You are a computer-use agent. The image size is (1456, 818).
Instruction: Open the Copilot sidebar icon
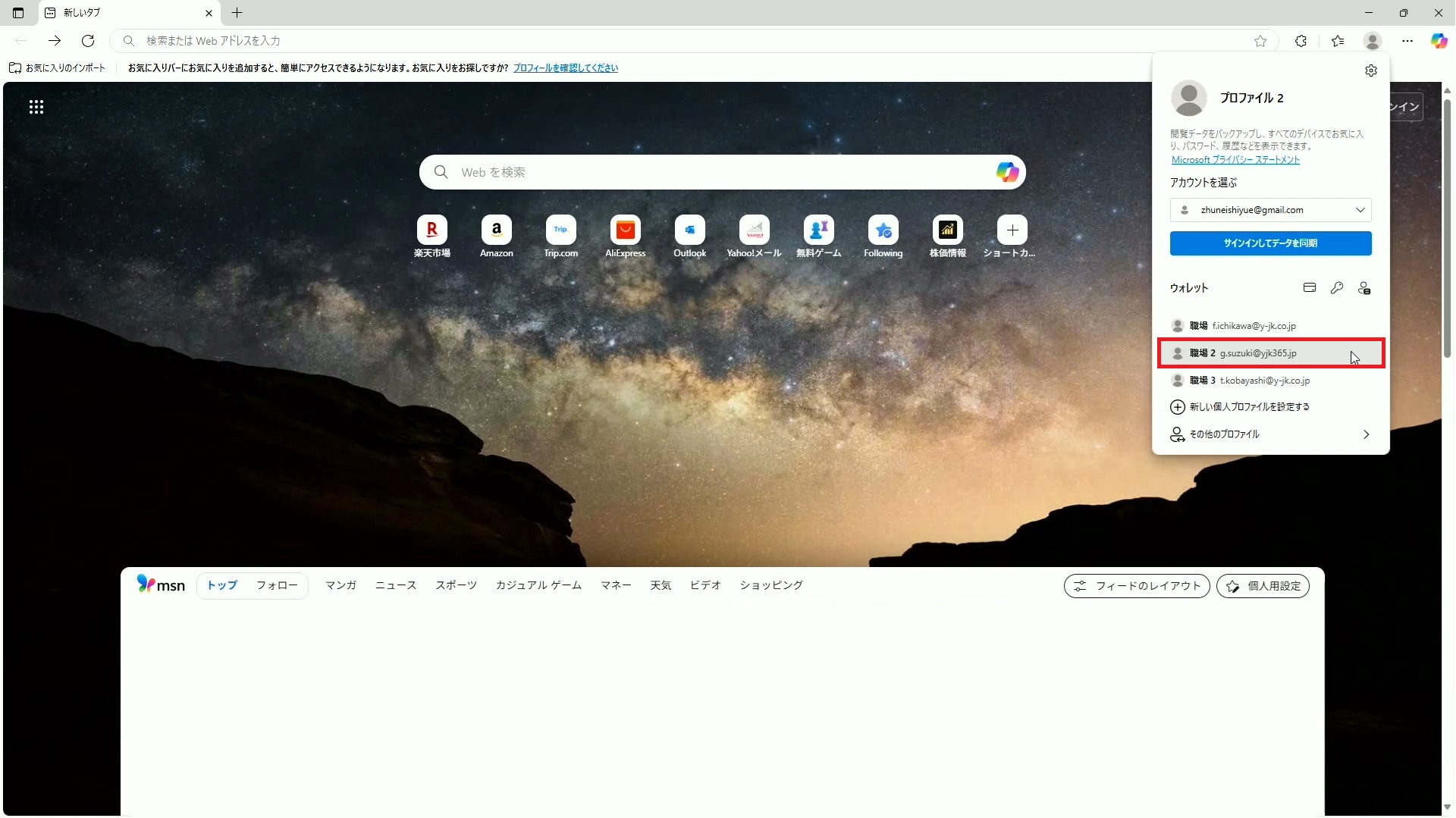point(1439,41)
